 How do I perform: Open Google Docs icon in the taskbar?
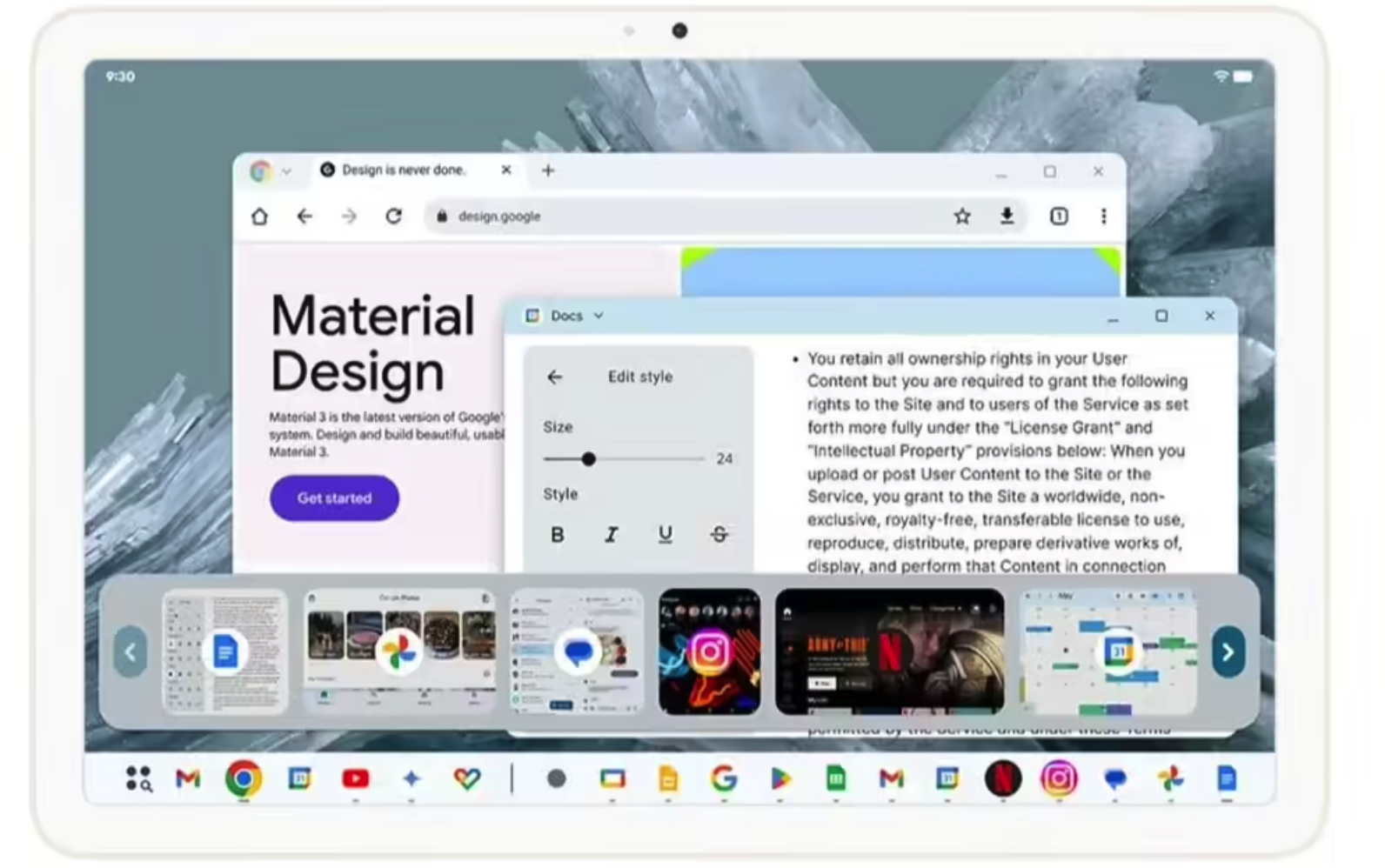click(x=1227, y=778)
